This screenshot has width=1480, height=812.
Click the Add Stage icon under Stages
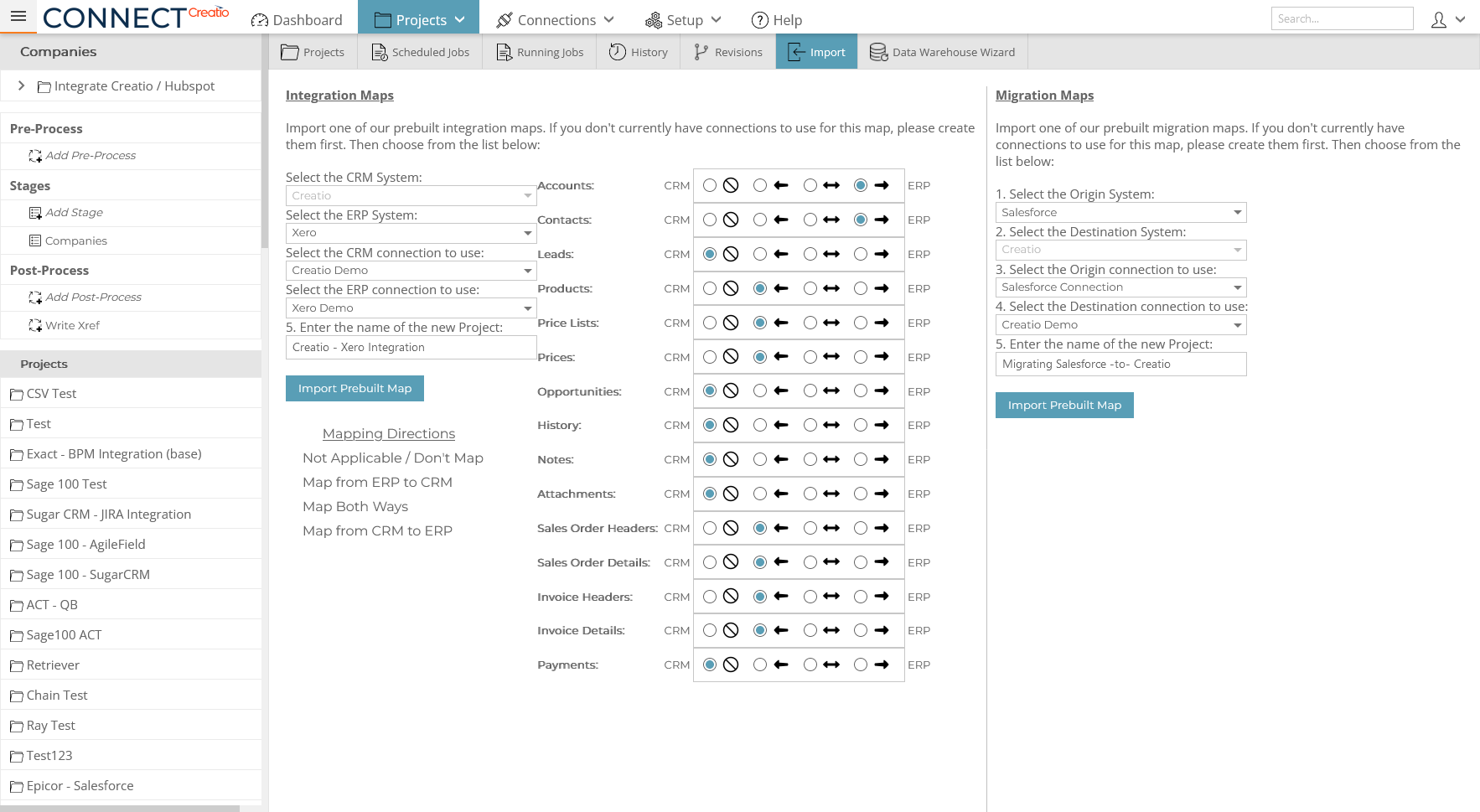click(x=35, y=212)
